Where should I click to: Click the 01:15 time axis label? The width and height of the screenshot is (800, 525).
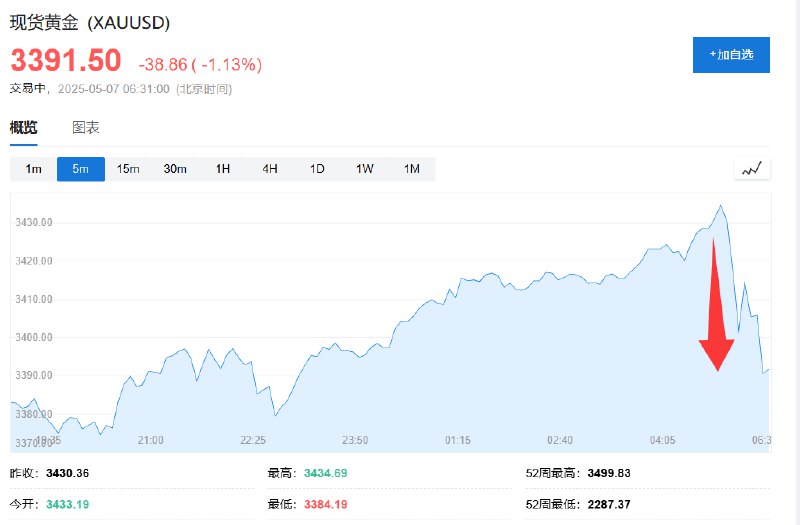(x=458, y=440)
